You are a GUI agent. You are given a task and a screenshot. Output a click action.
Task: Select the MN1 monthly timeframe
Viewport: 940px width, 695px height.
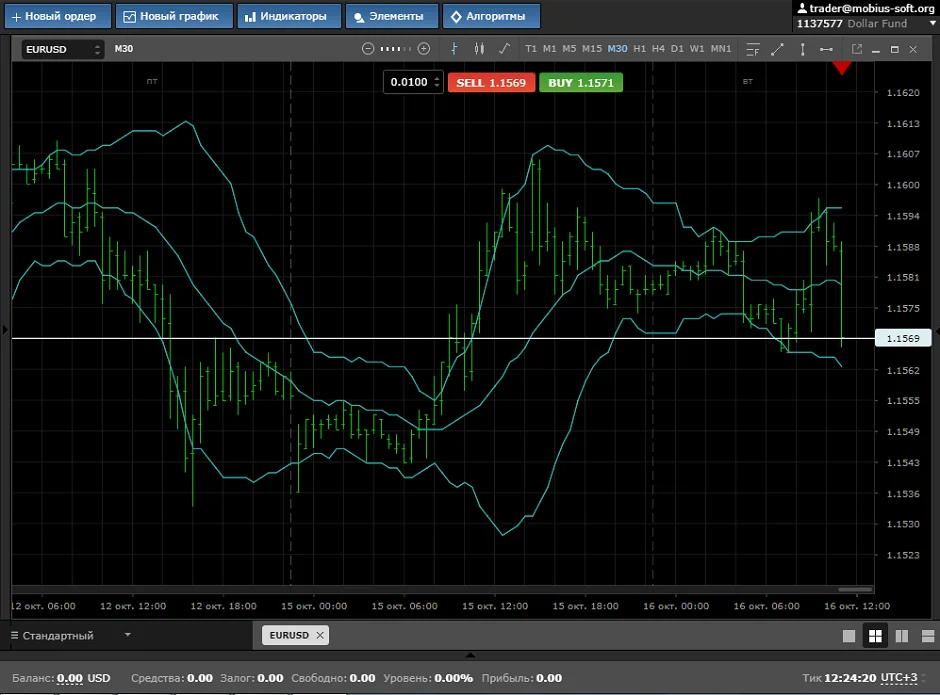[721, 49]
